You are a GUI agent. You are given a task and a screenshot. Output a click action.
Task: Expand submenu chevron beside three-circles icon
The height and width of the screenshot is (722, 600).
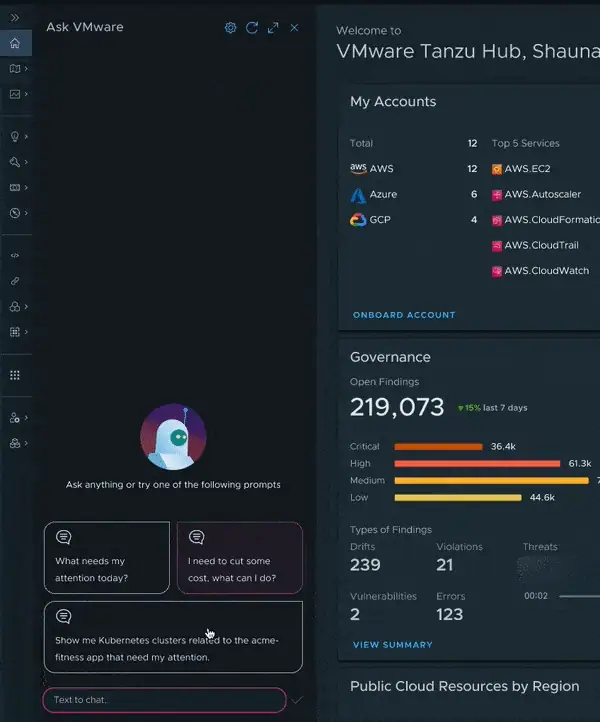(x=26, y=306)
